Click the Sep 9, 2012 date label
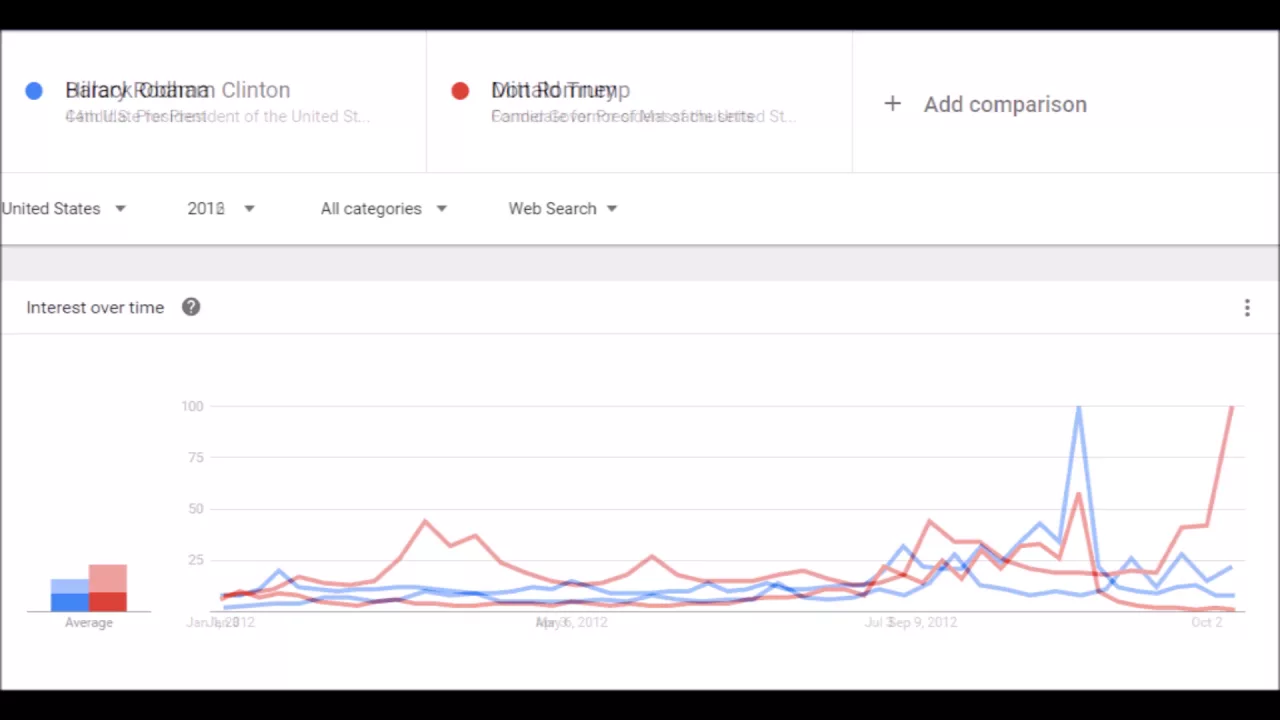Viewport: 1280px width, 720px height. 922,622
